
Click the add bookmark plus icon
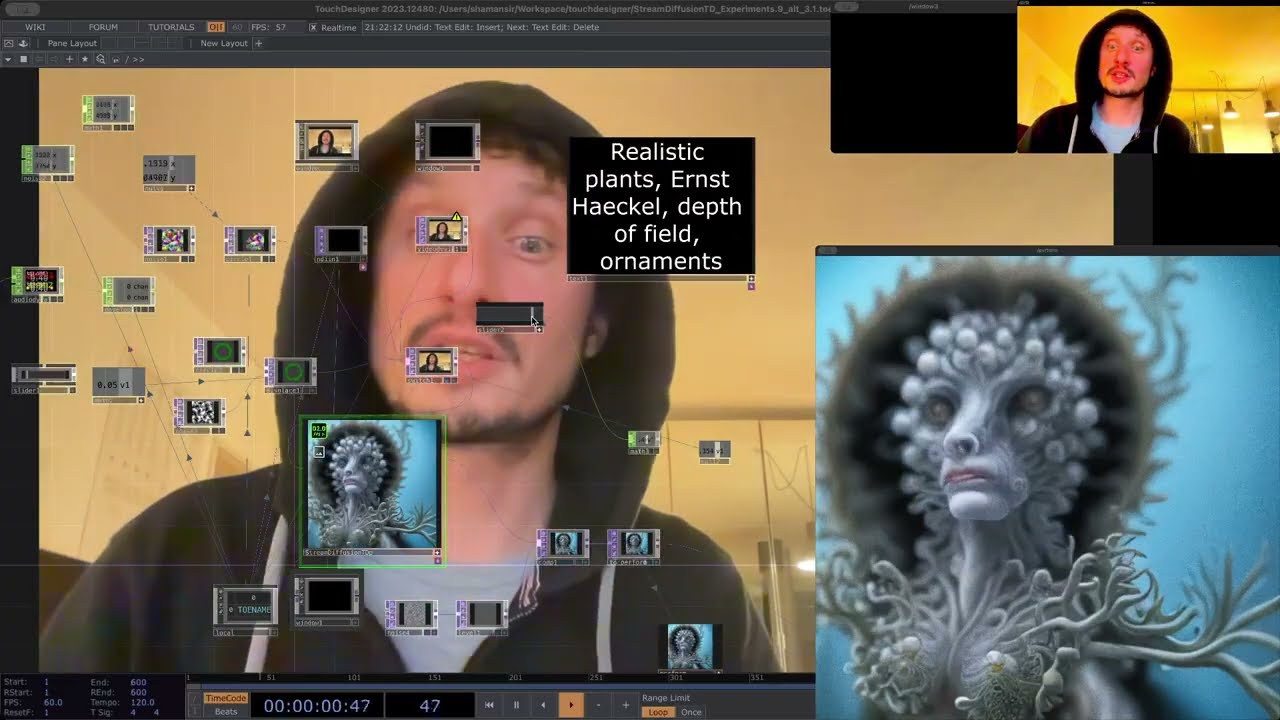pos(69,60)
